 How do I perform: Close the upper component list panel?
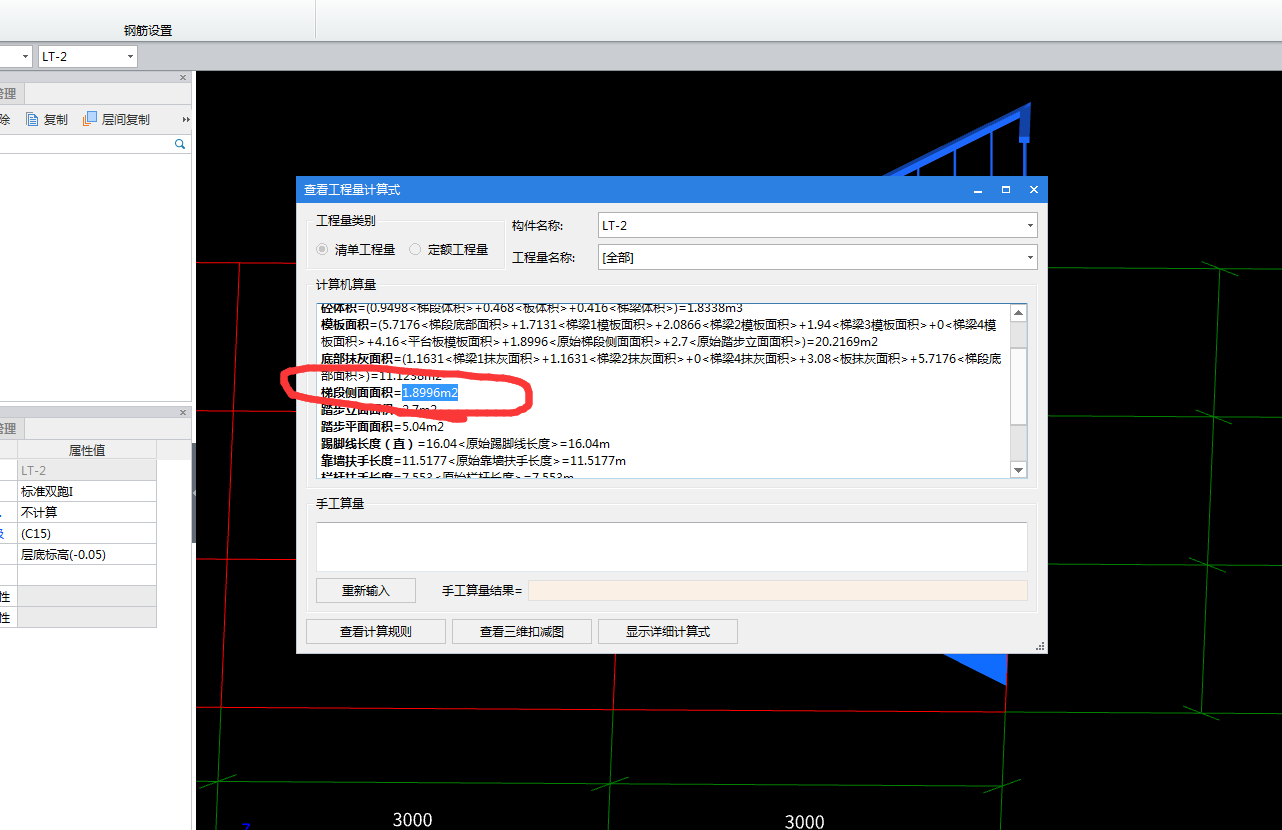tap(183, 77)
